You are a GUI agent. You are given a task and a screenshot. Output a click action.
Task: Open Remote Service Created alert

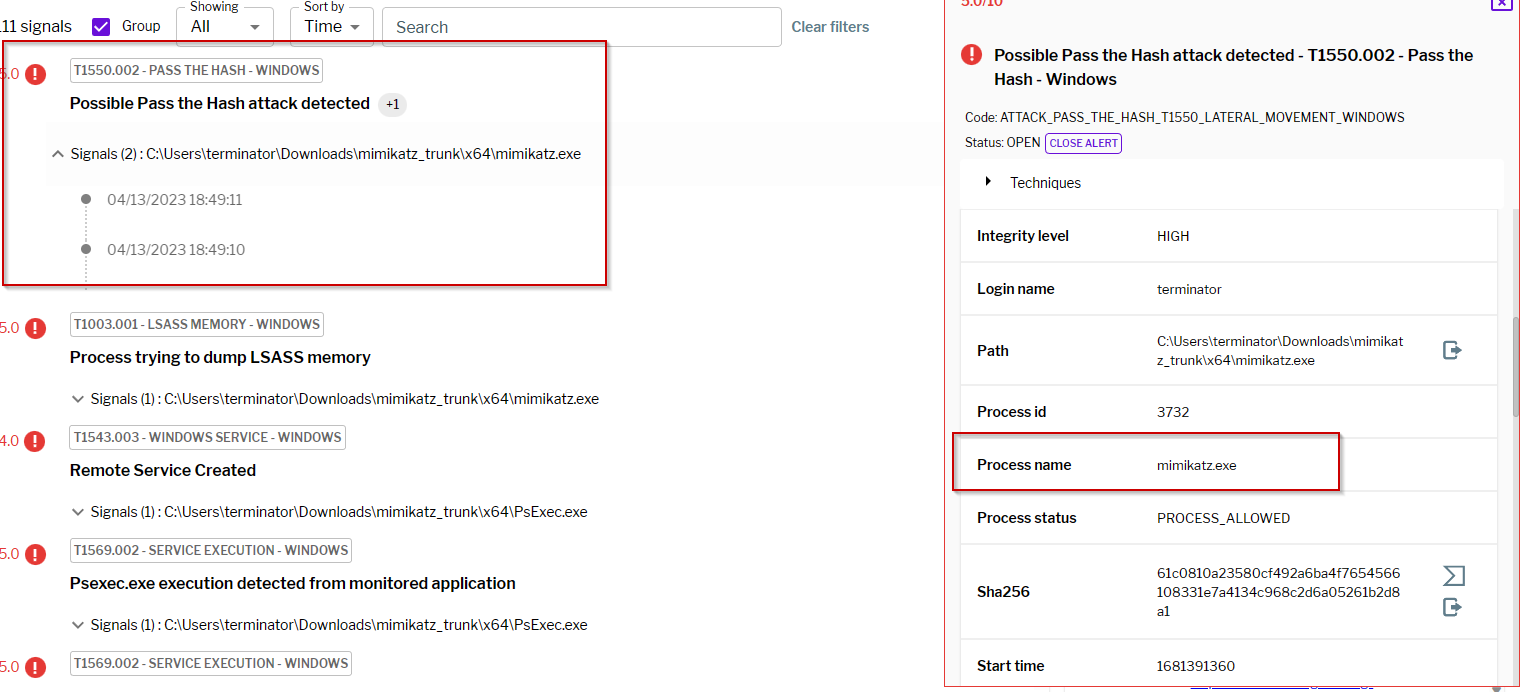pos(163,470)
